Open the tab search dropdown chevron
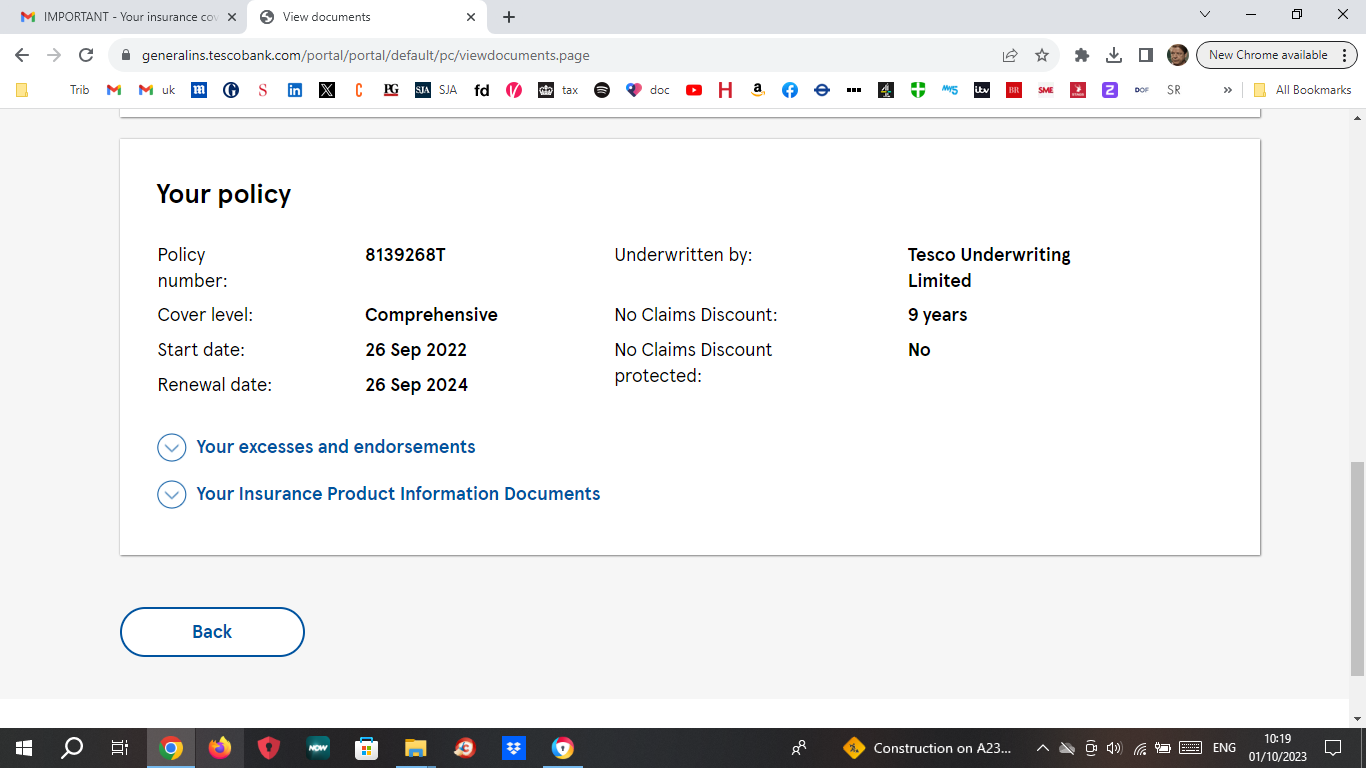This screenshot has width=1366, height=768. (1204, 15)
